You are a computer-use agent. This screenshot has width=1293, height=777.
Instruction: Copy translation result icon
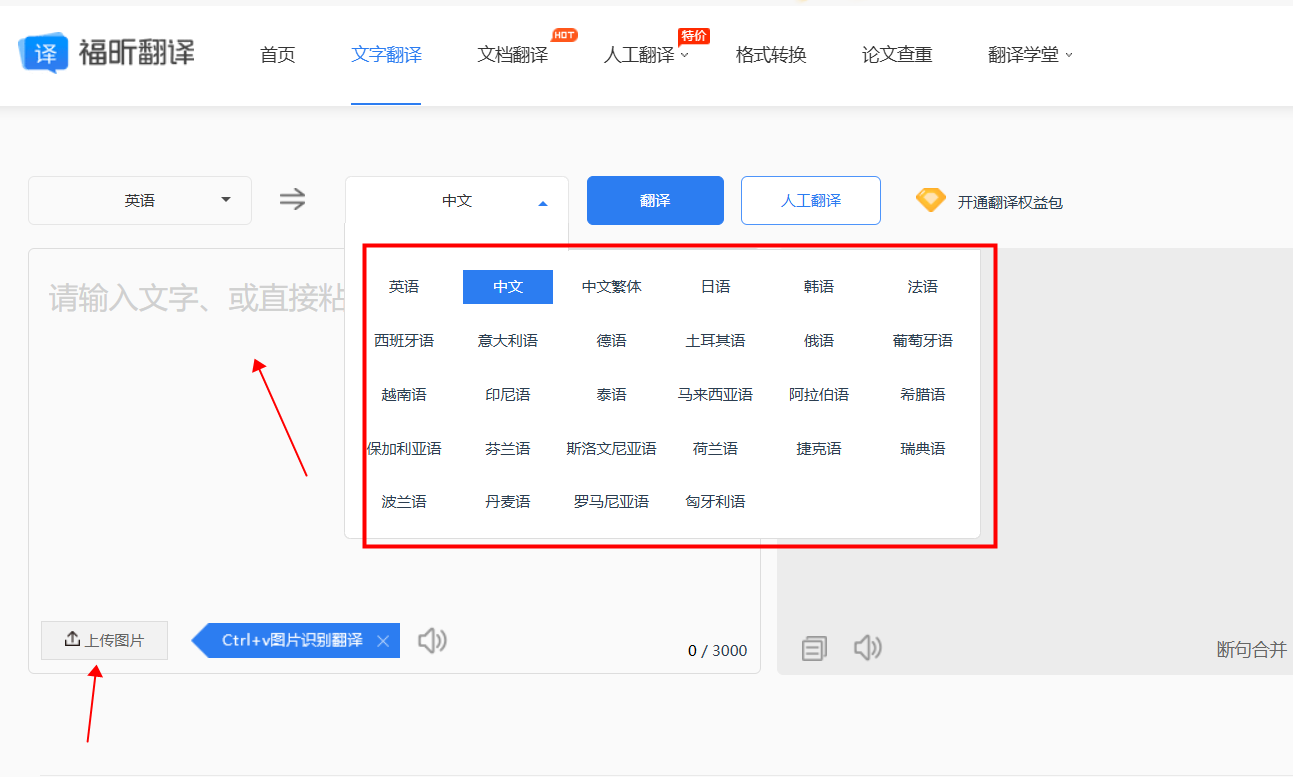coord(815,649)
